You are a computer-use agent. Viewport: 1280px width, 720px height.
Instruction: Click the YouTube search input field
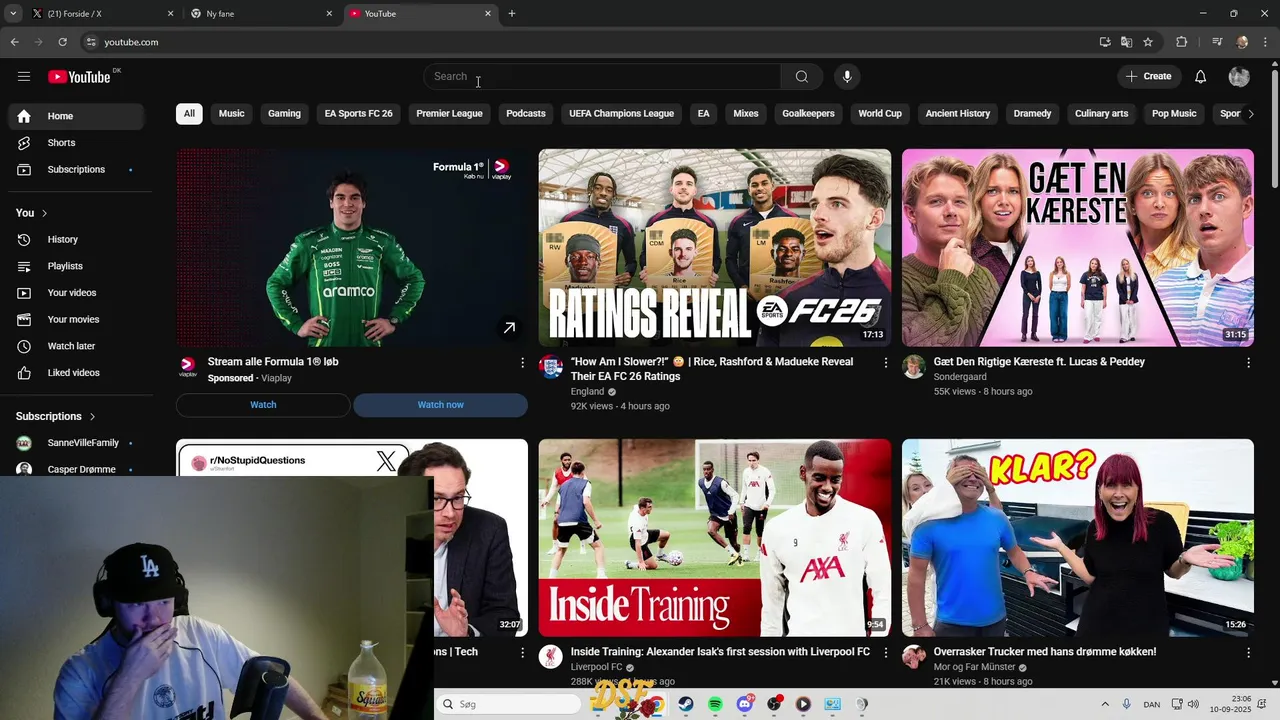tap(602, 77)
